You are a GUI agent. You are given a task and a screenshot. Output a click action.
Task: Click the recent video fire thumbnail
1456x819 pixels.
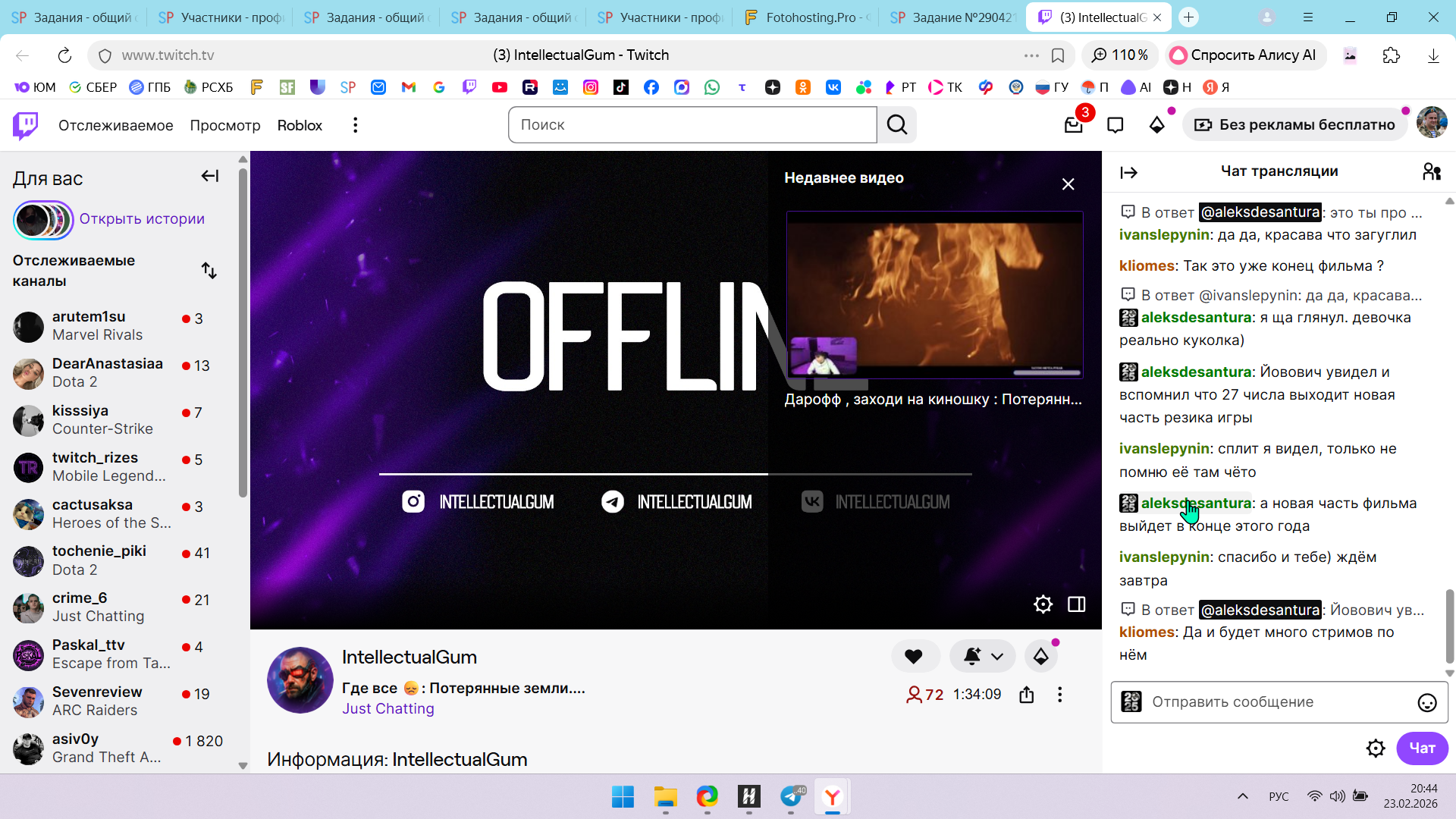[x=934, y=294]
